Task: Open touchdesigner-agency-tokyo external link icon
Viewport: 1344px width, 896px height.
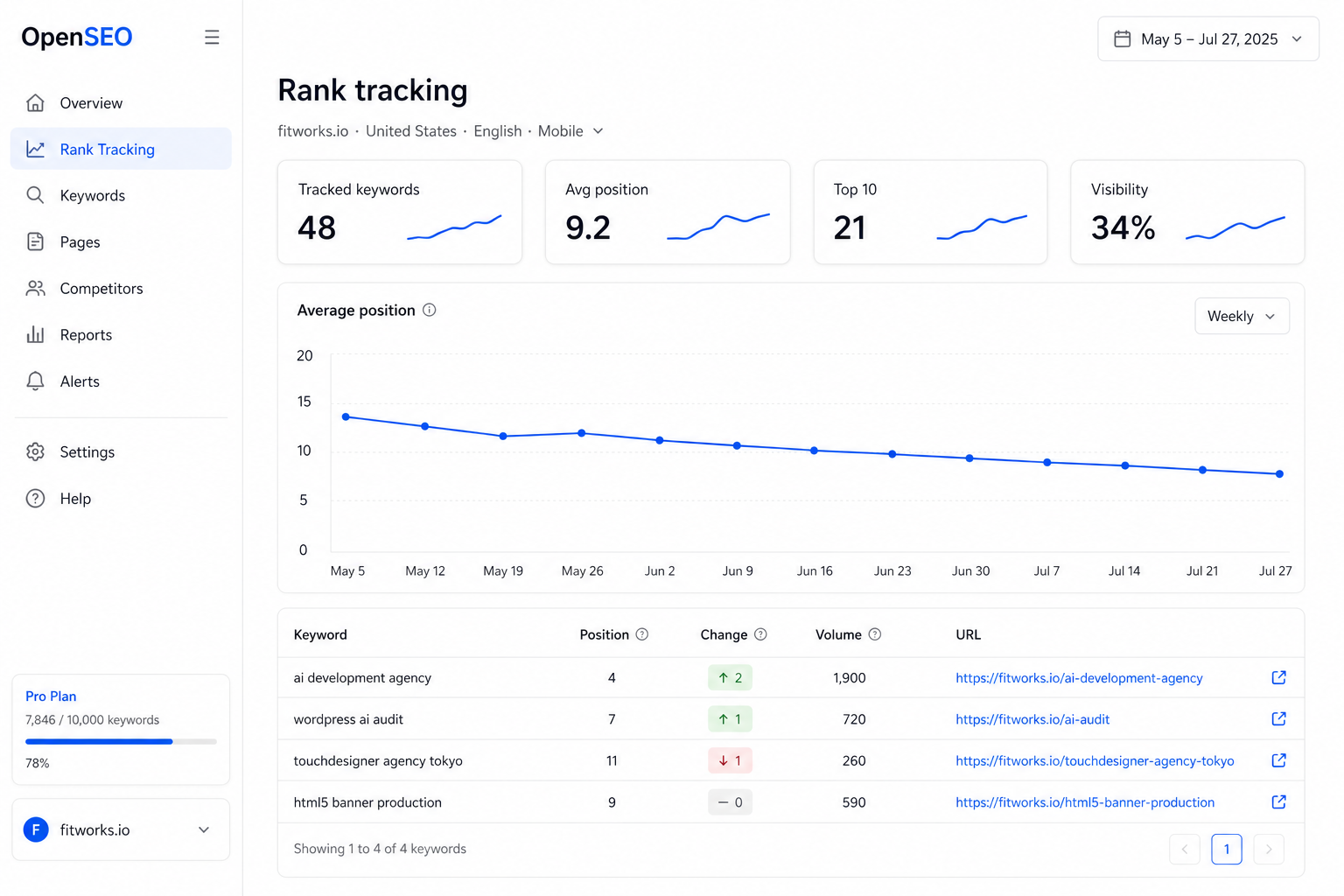Action: [x=1278, y=760]
